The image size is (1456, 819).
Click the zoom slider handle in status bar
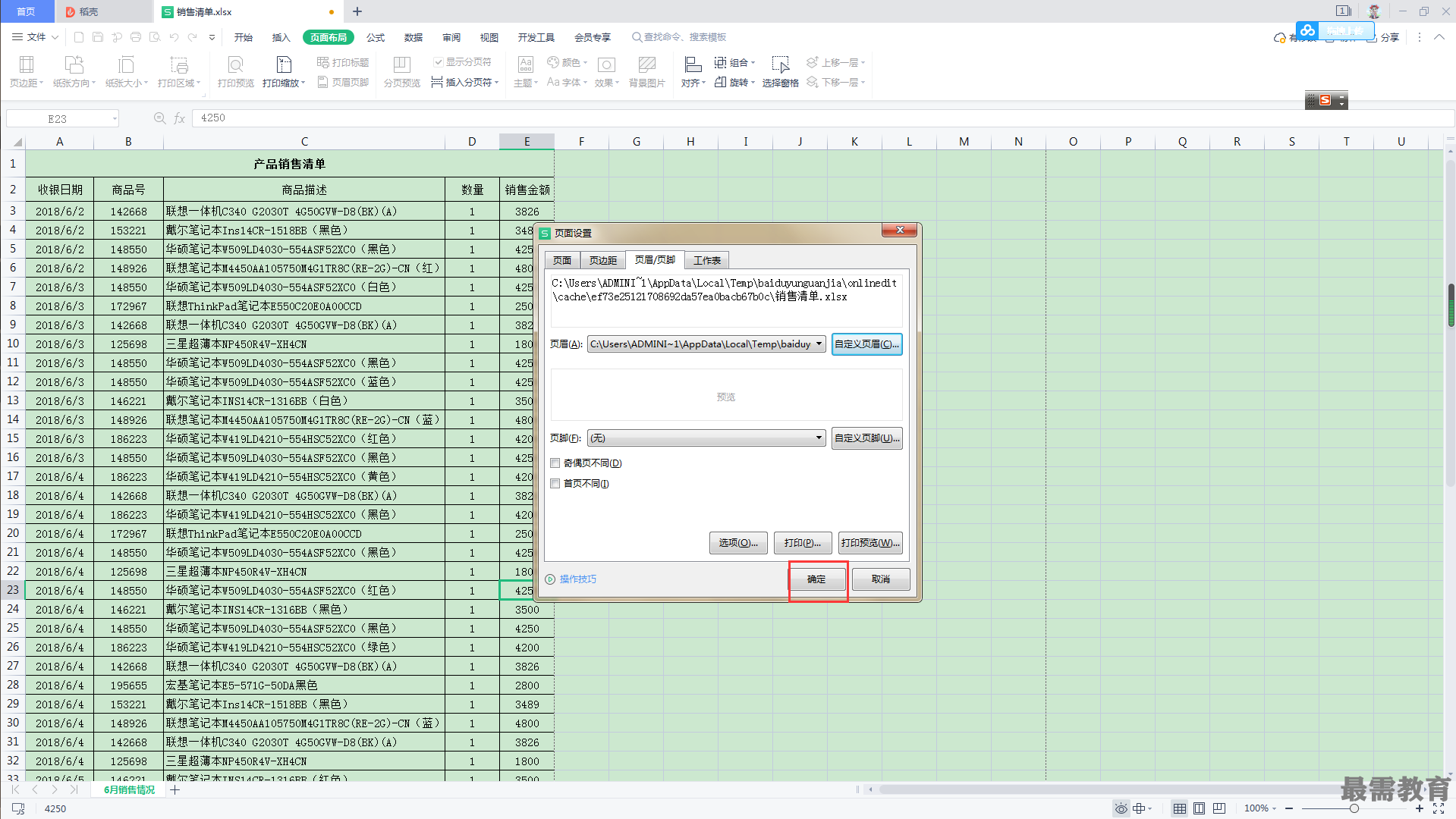click(x=1354, y=808)
